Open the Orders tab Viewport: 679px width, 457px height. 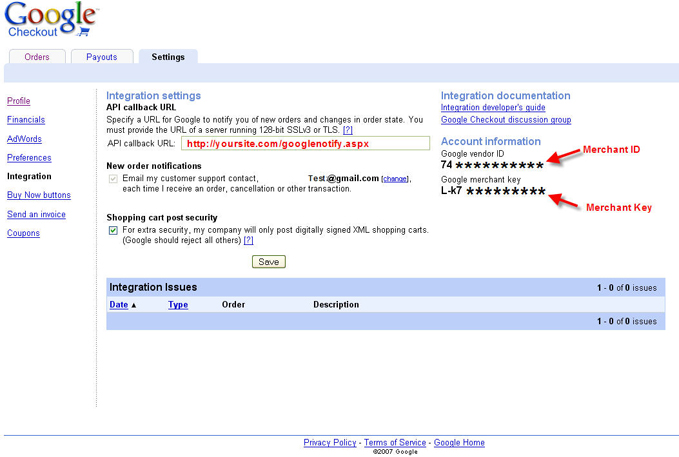(x=37, y=57)
